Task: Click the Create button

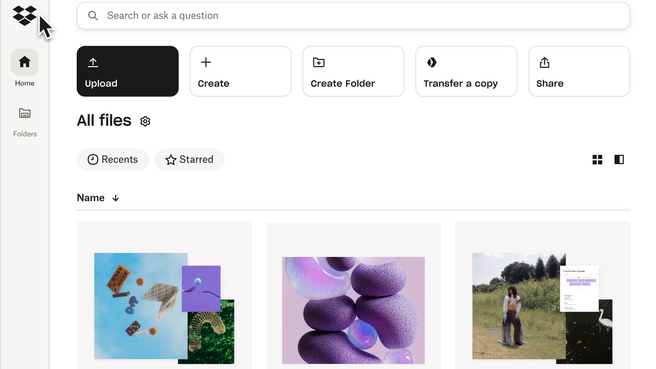Action: [241, 71]
